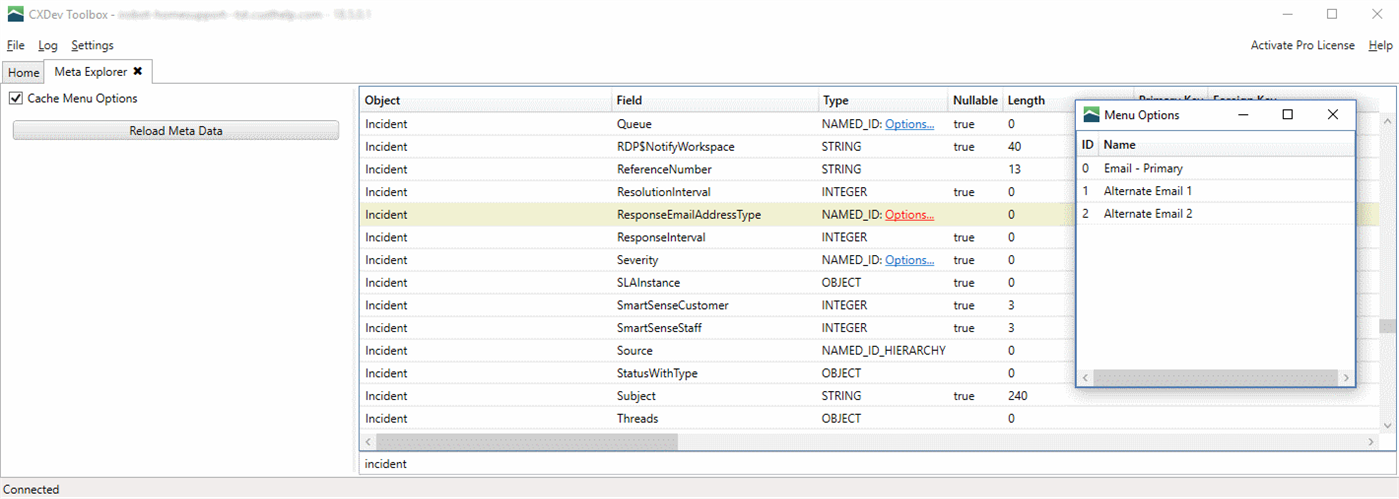This screenshot has width=1399, height=499.
Task: Click right arrow of Menu Options scrollbar
Action: (x=1346, y=378)
